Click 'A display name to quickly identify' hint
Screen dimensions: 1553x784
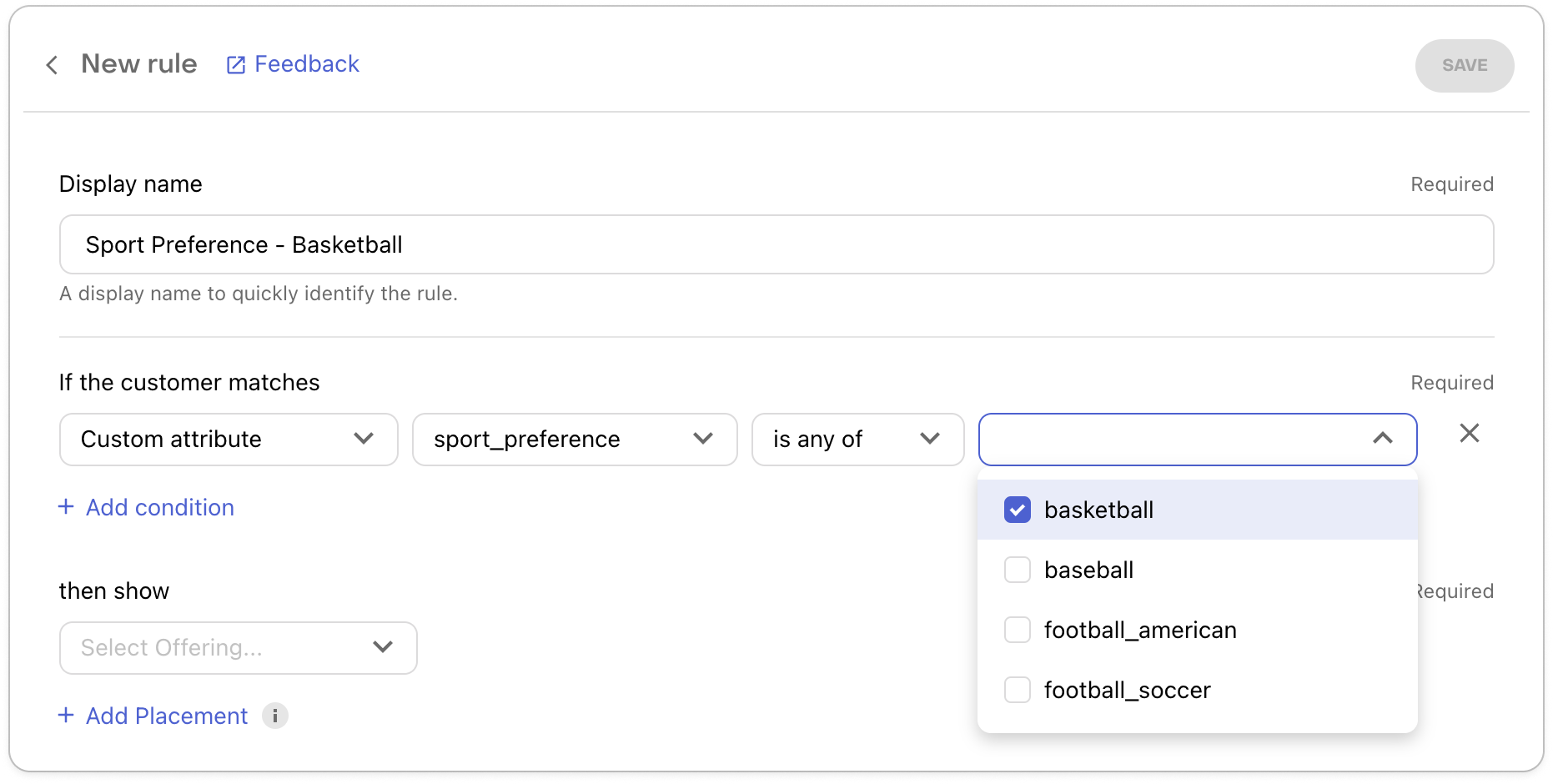(259, 294)
